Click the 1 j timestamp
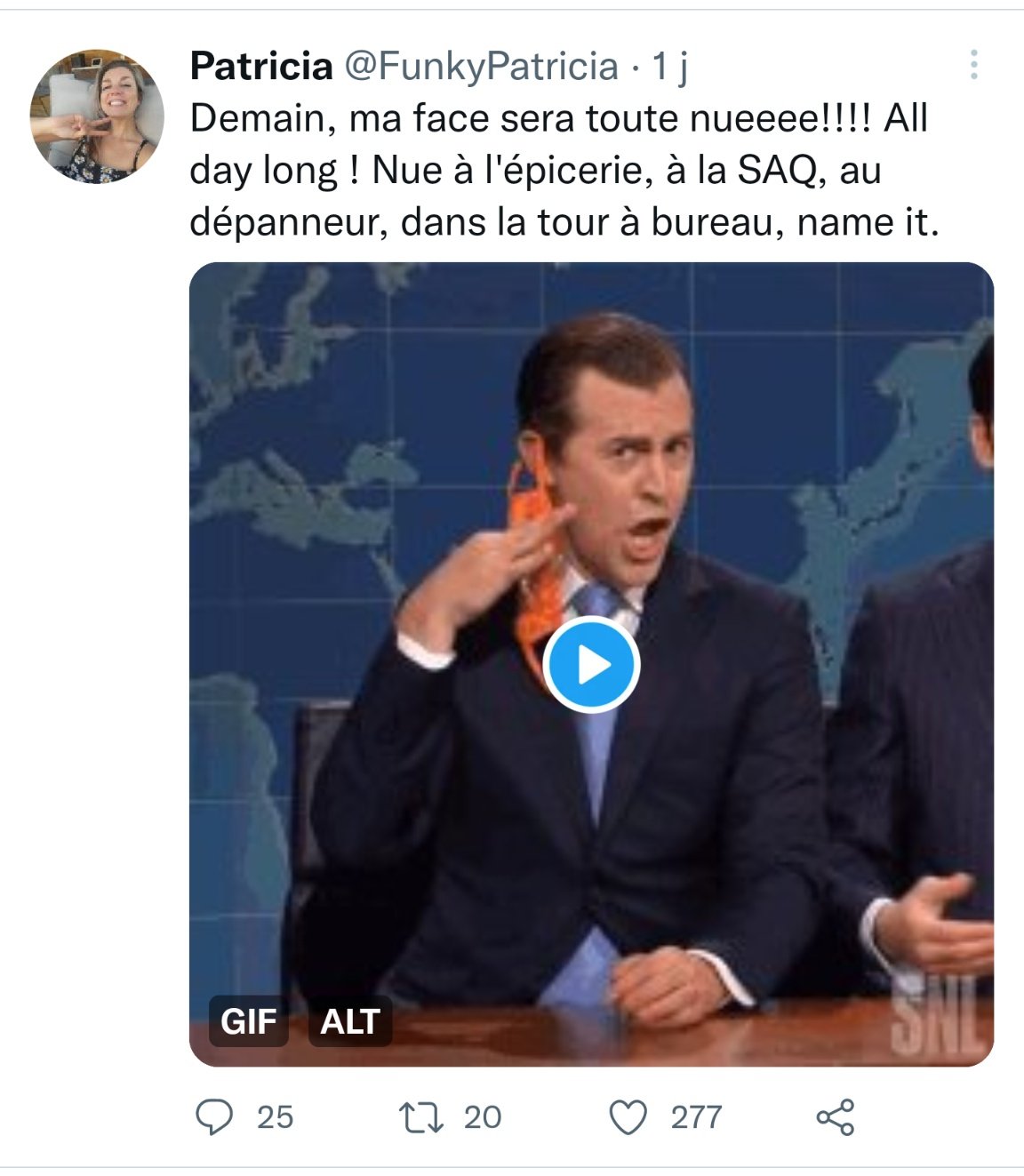1024x1176 pixels. (670, 67)
